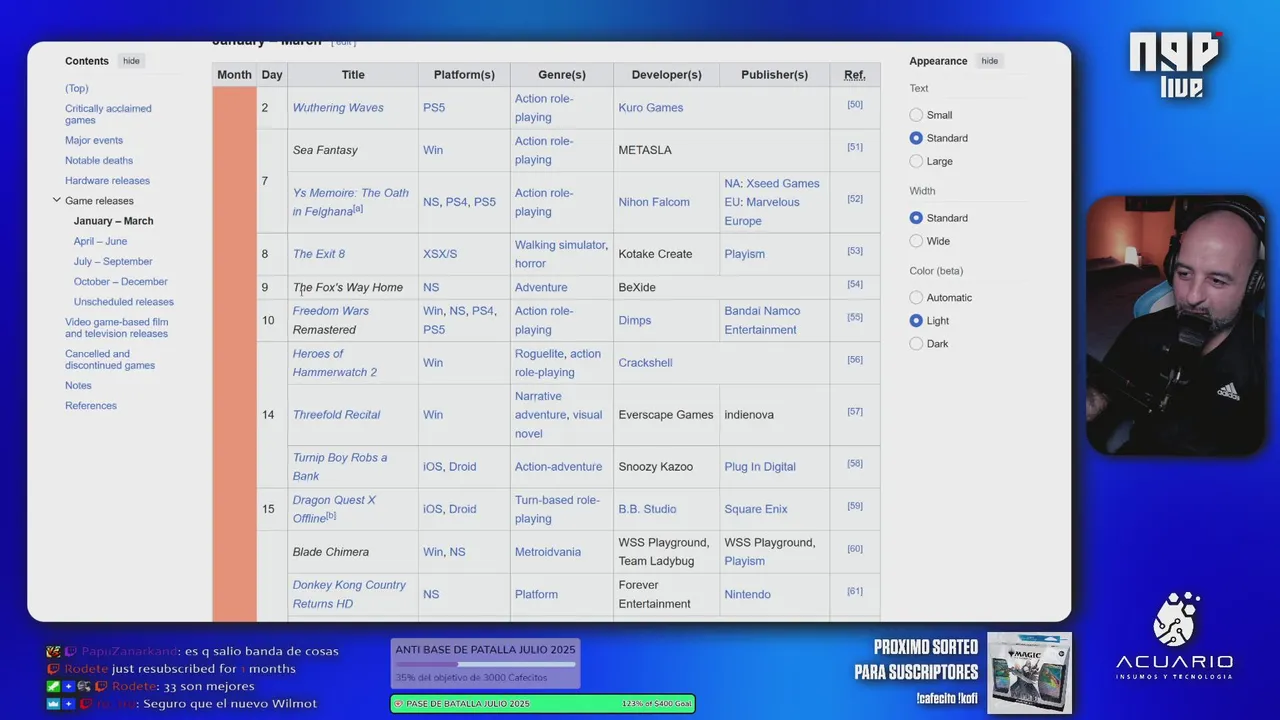Choose the Dark color mode

[x=916, y=344]
